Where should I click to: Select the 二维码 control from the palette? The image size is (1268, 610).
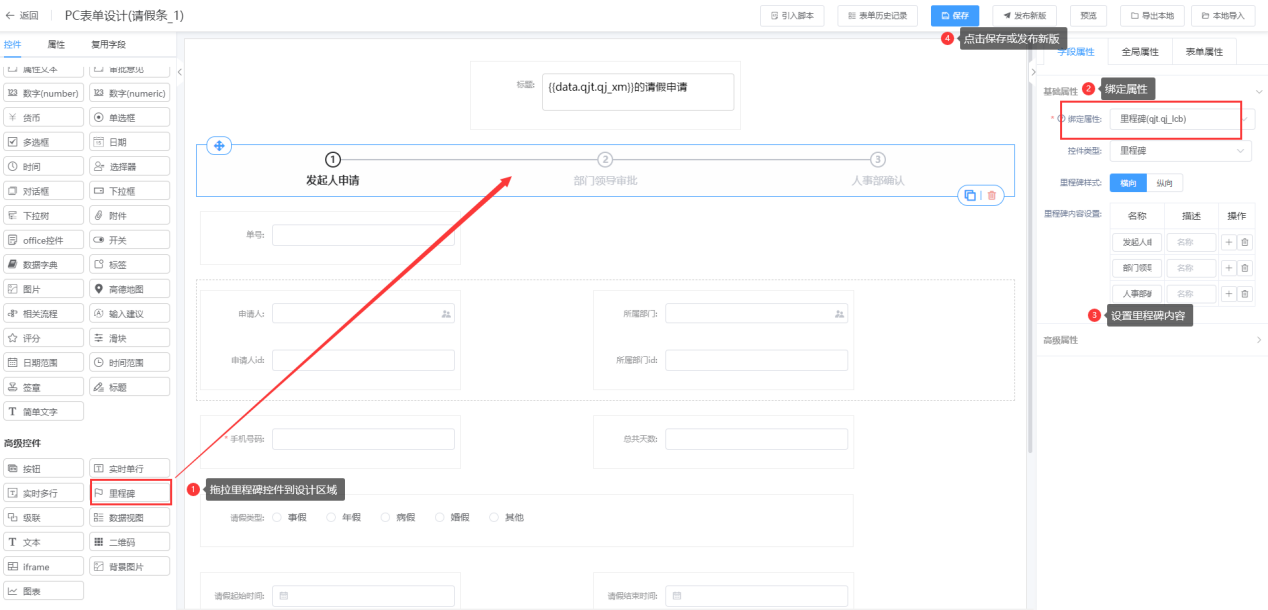(x=130, y=542)
